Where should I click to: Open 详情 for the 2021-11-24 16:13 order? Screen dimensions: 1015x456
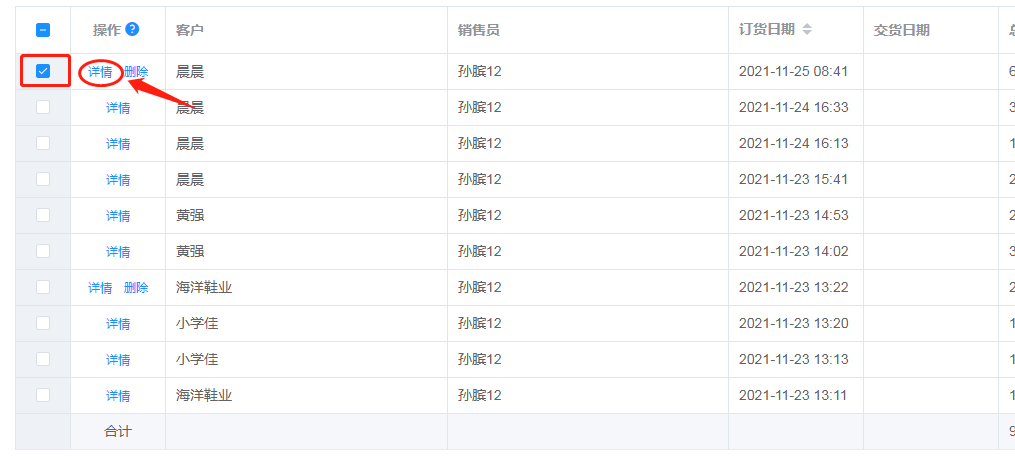(118, 144)
